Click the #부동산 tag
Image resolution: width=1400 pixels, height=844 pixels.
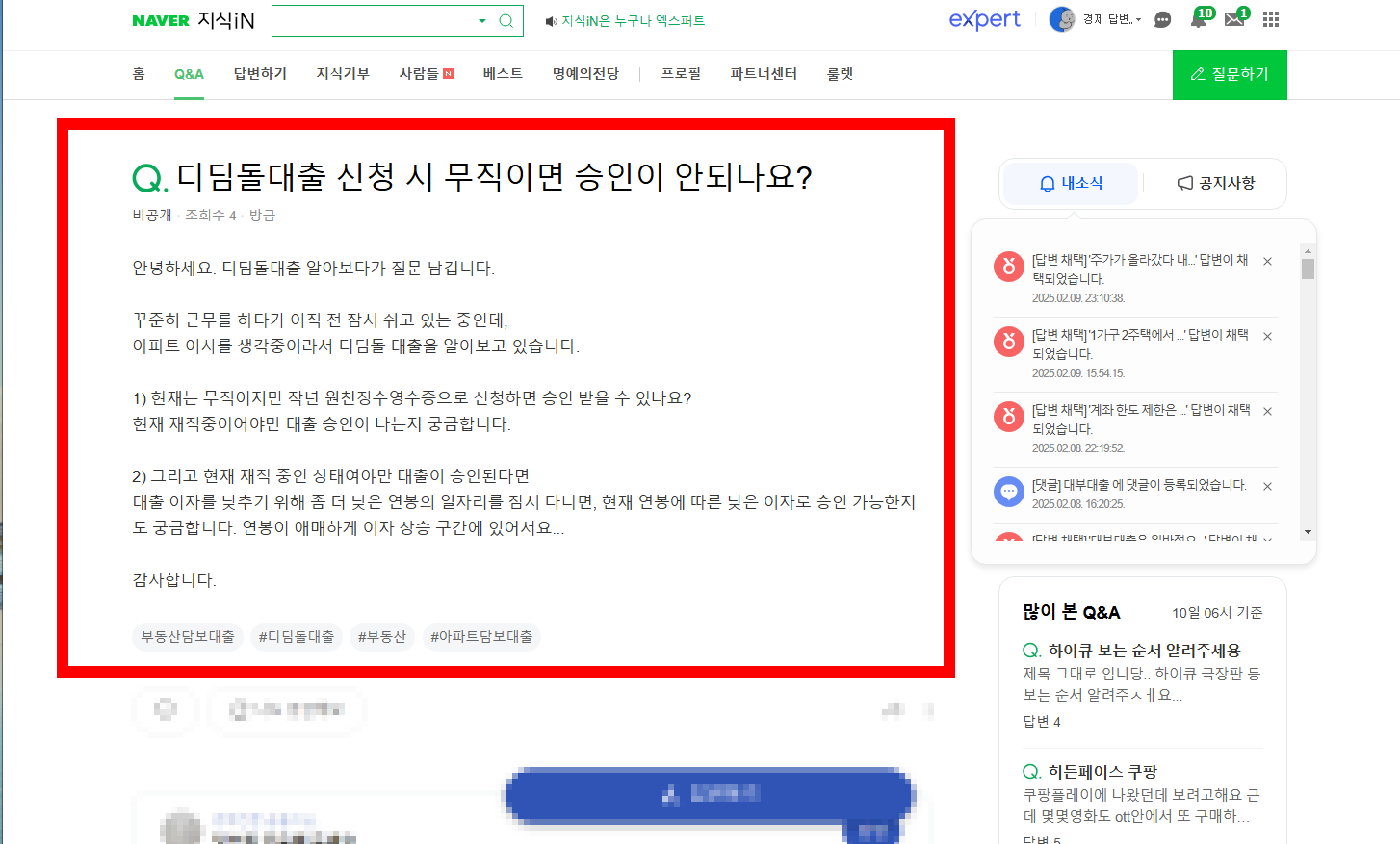click(x=381, y=637)
